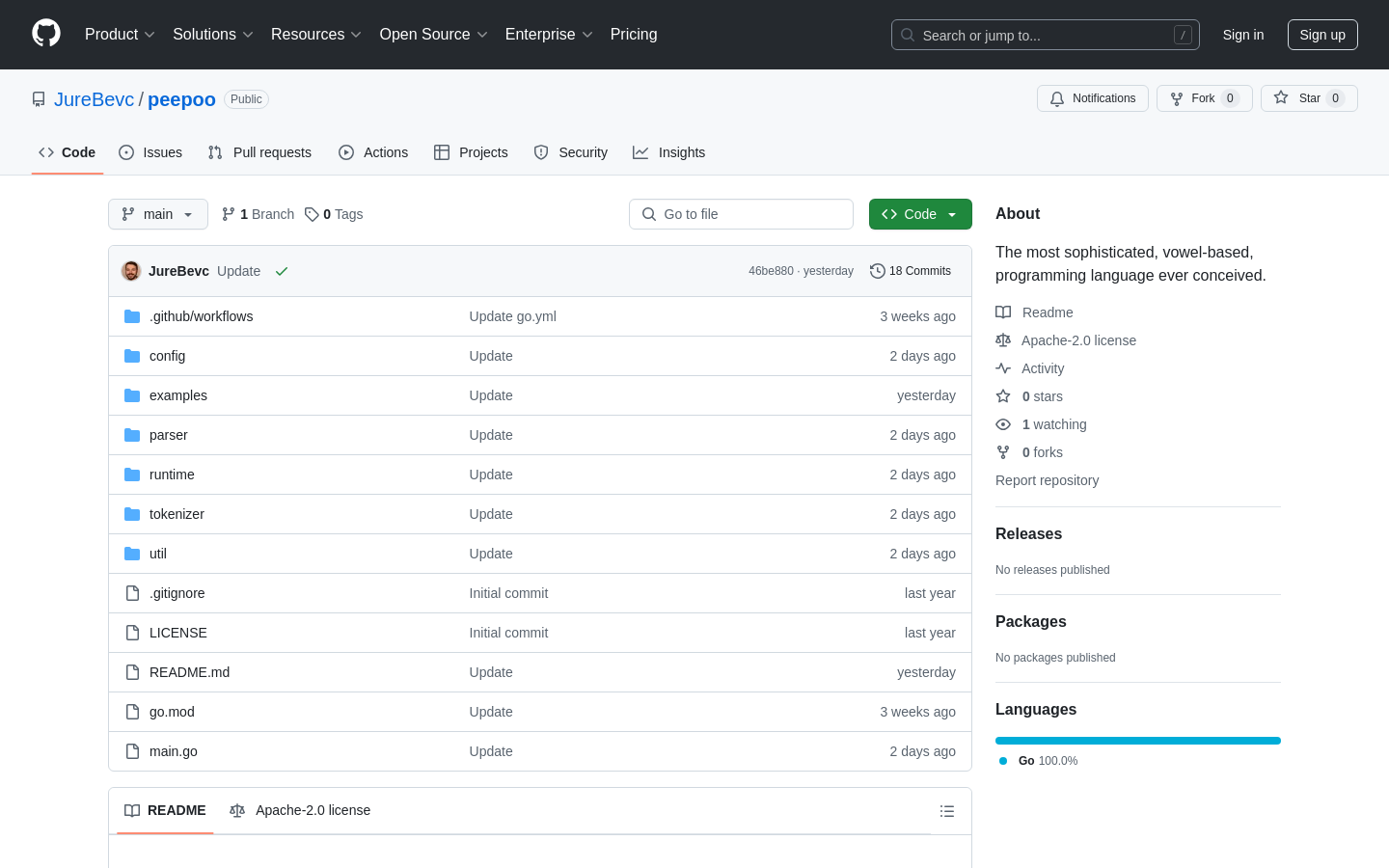Screen dimensions: 1389x868
Task: Click Sign in
Action: click(x=1243, y=35)
